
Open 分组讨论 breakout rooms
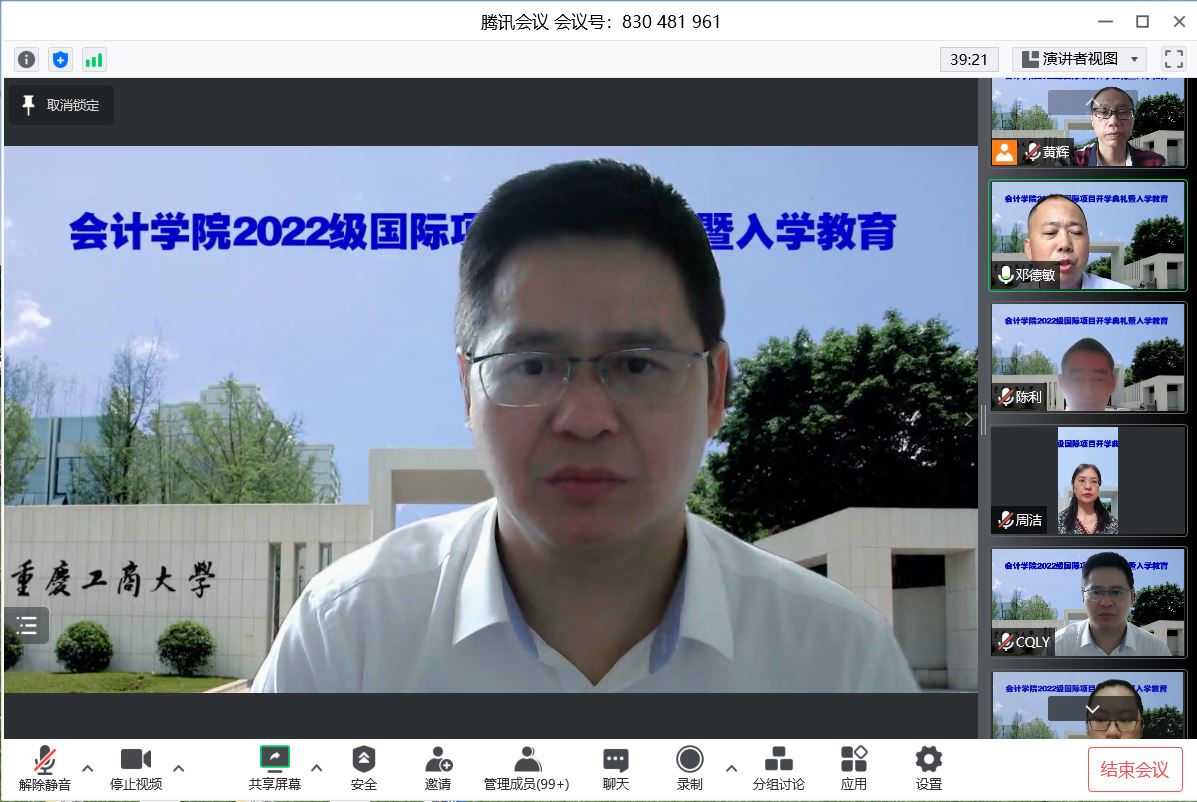(x=778, y=768)
